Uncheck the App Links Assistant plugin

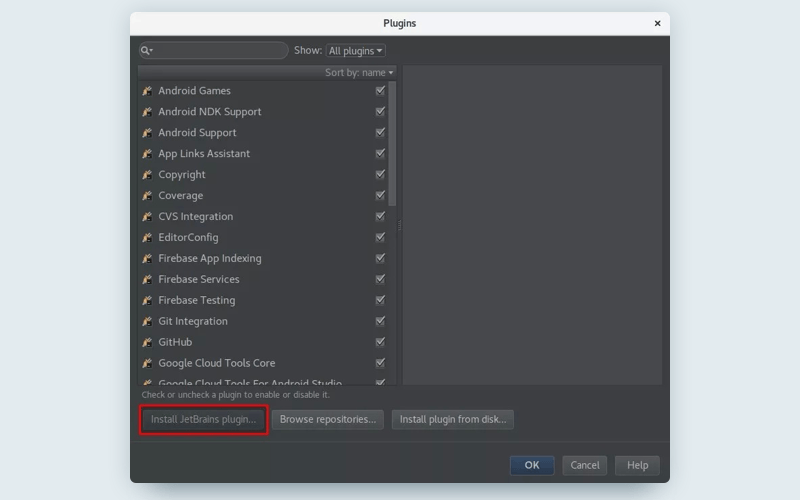380,153
